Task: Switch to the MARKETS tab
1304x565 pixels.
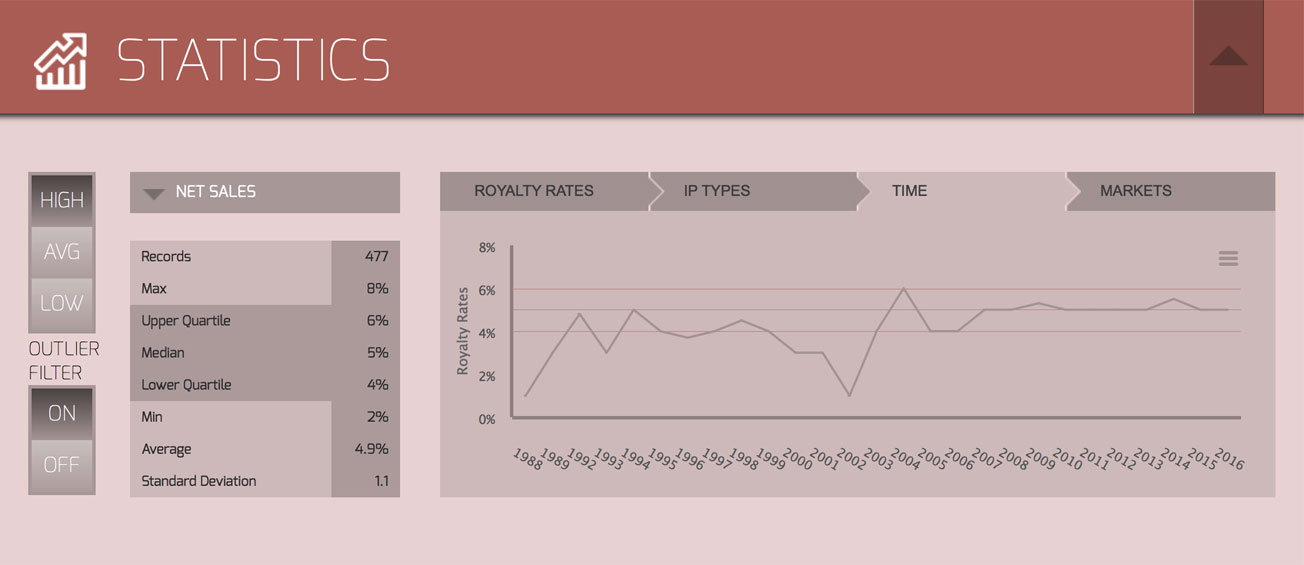Action: click(1136, 191)
